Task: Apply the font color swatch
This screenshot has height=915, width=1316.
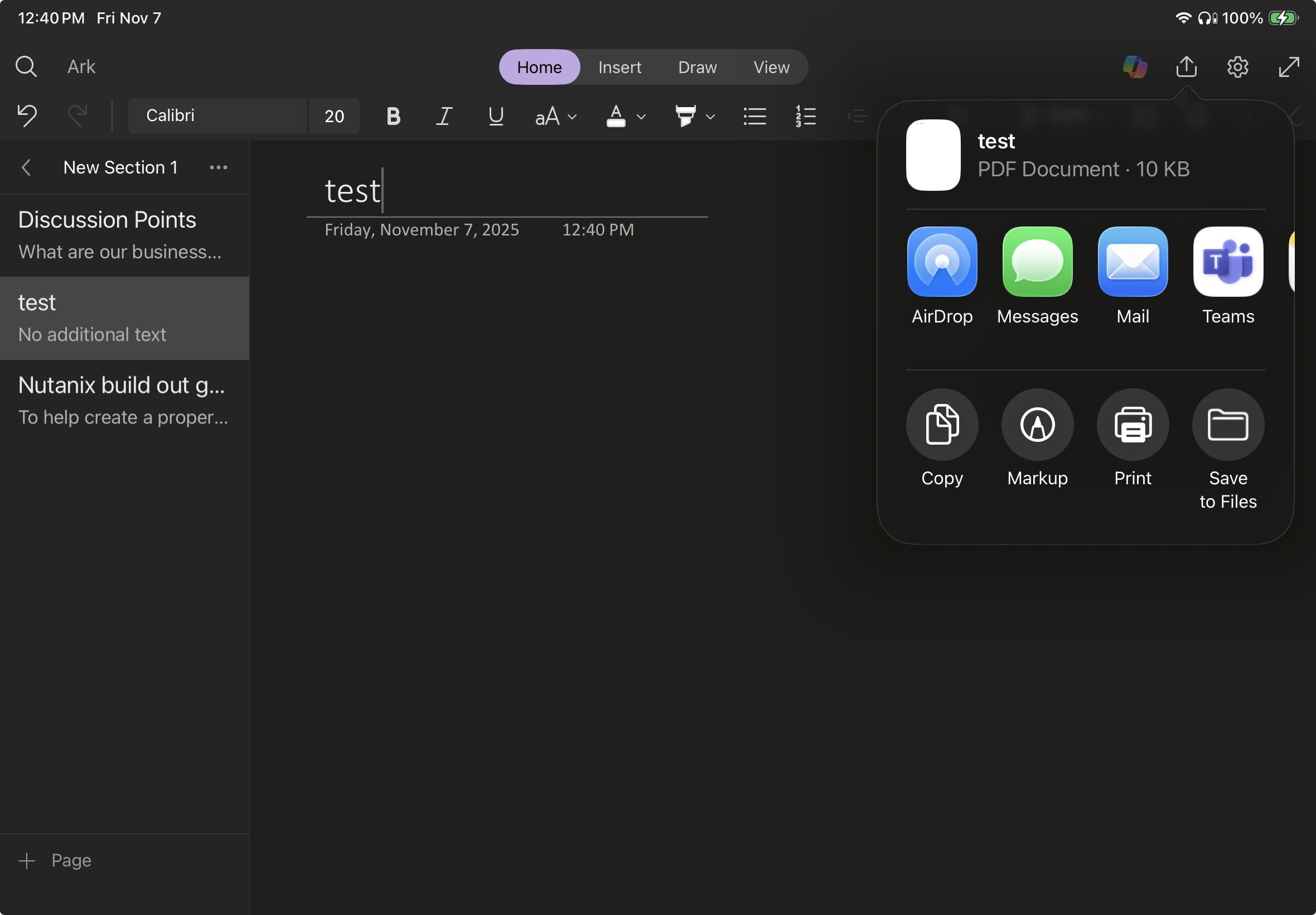Action: pyautogui.click(x=616, y=117)
